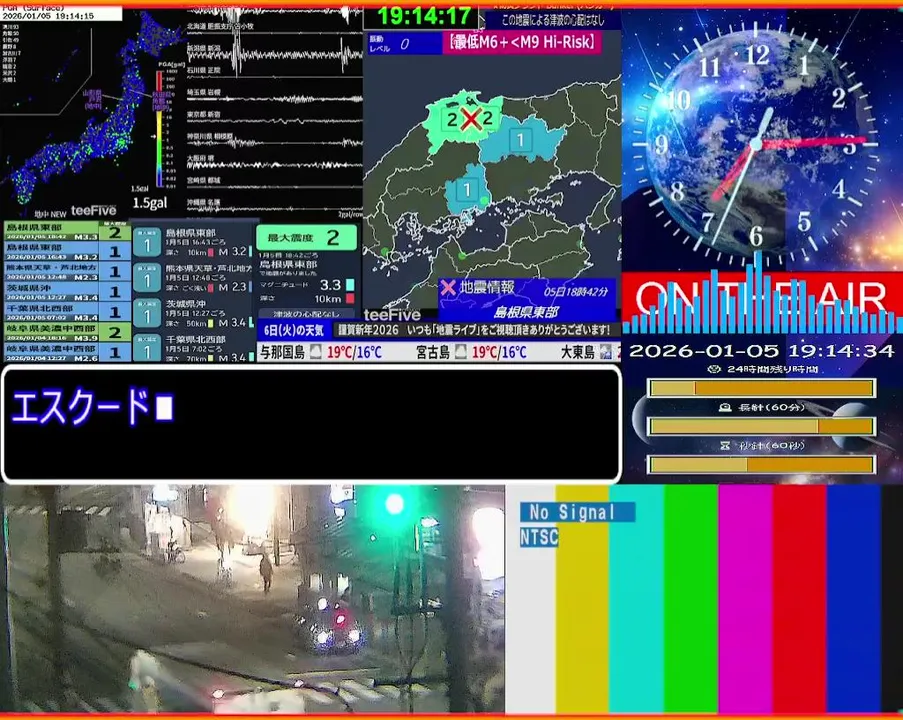This screenshot has height=720, width=903.
Task: Select the 千葉県北西部 M3.4 row in colored list
Action: click(x=67, y=312)
